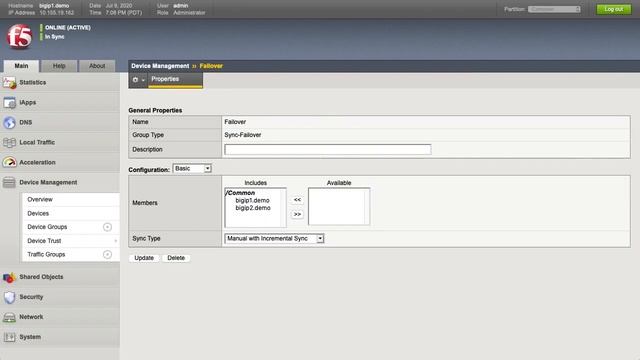Click the Security shield icon
Image resolution: width=640 pixels, height=360 pixels.
pyautogui.click(x=9, y=297)
